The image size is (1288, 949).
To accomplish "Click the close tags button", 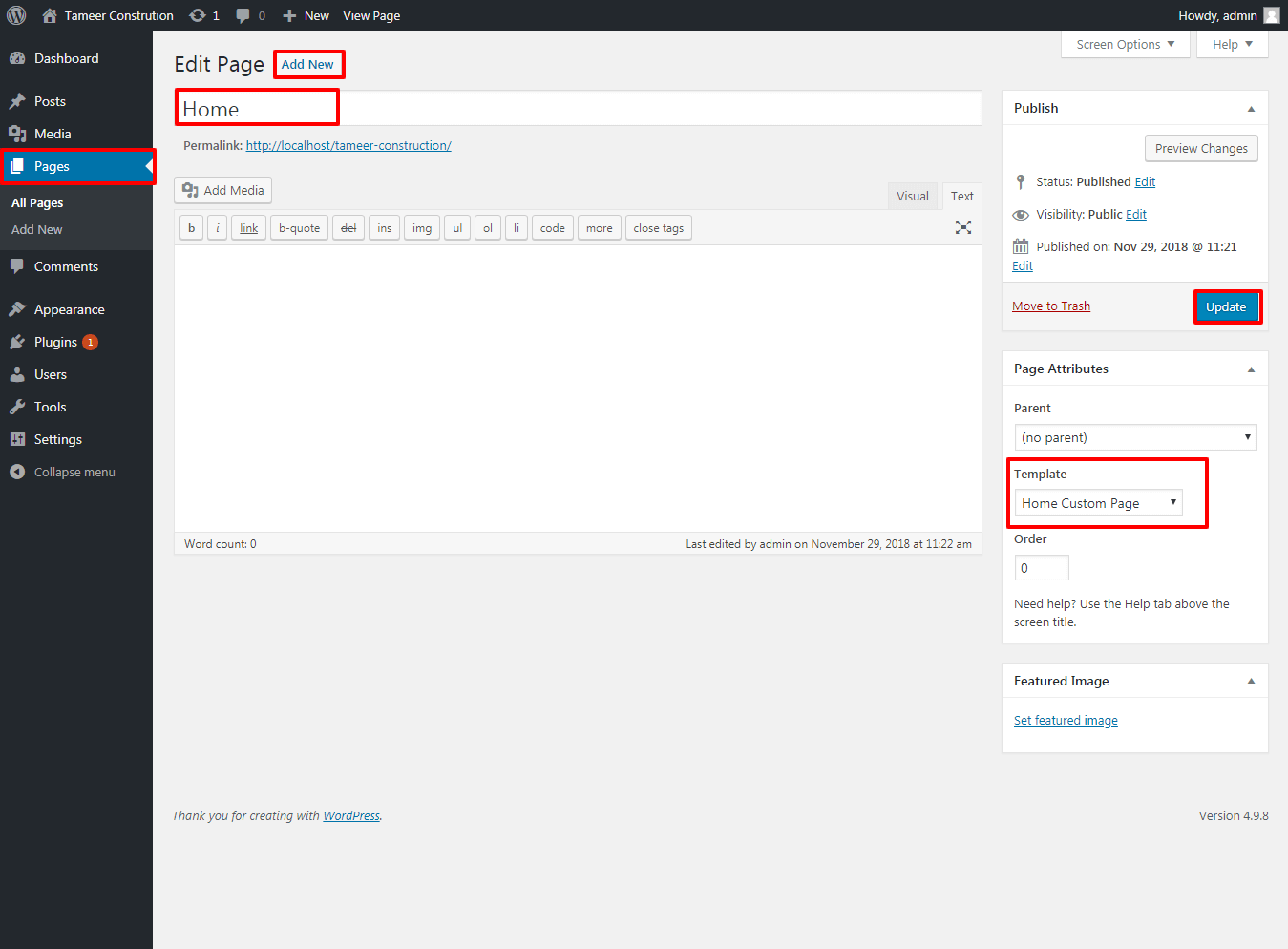I will (x=659, y=228).
